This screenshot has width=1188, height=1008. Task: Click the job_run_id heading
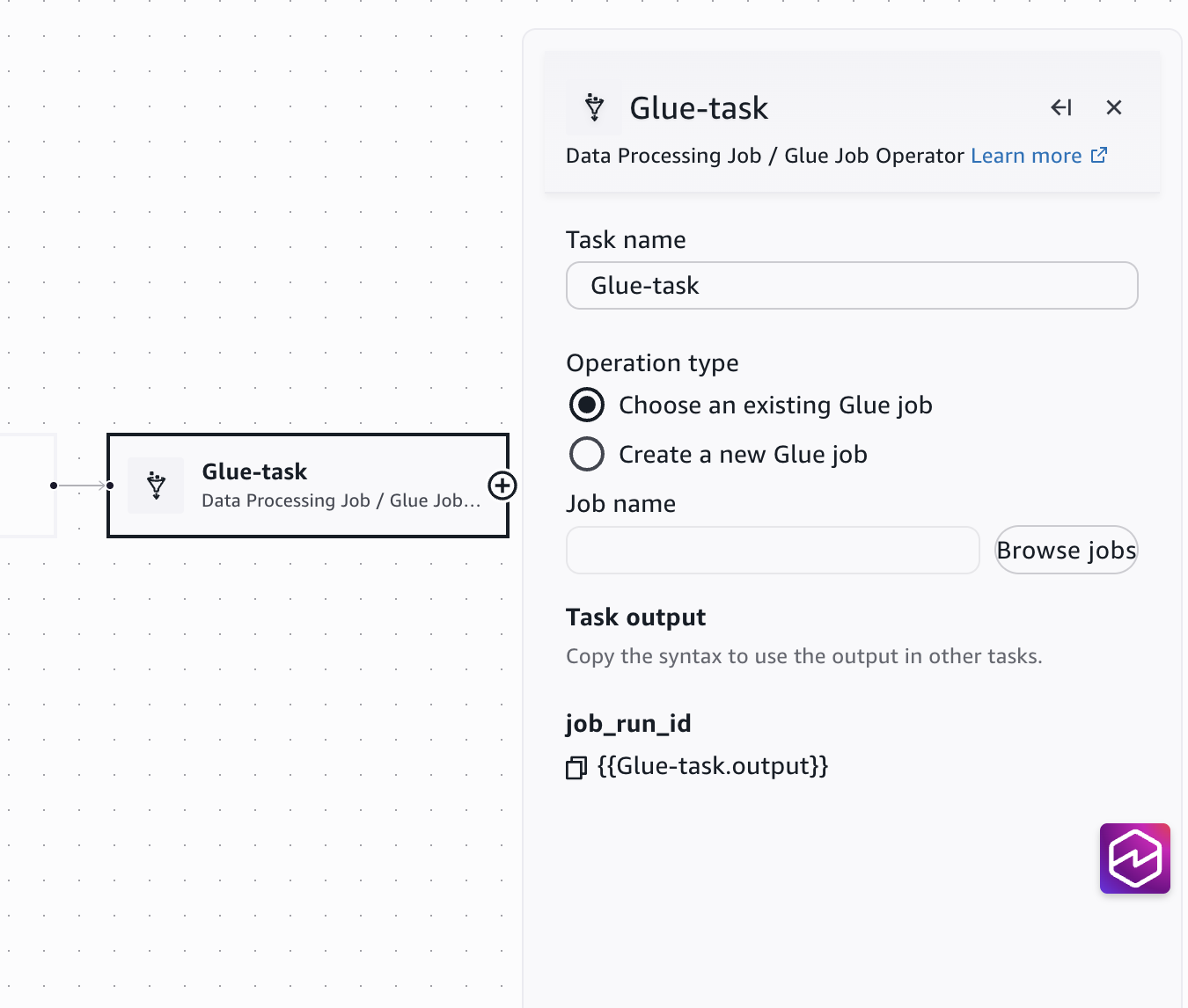pos(628,724)
